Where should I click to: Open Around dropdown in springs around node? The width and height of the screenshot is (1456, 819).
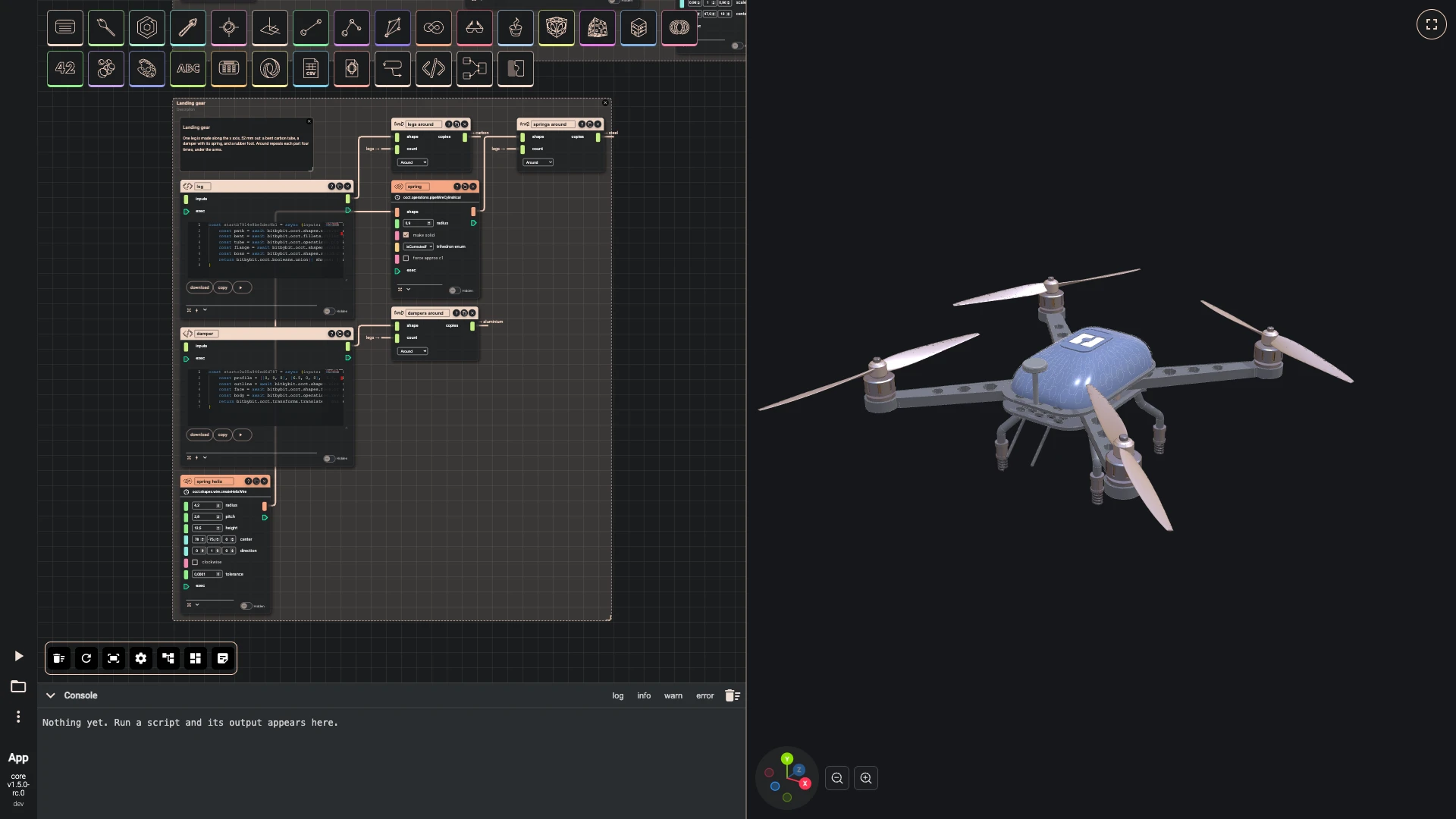click(x=539, y=162)
